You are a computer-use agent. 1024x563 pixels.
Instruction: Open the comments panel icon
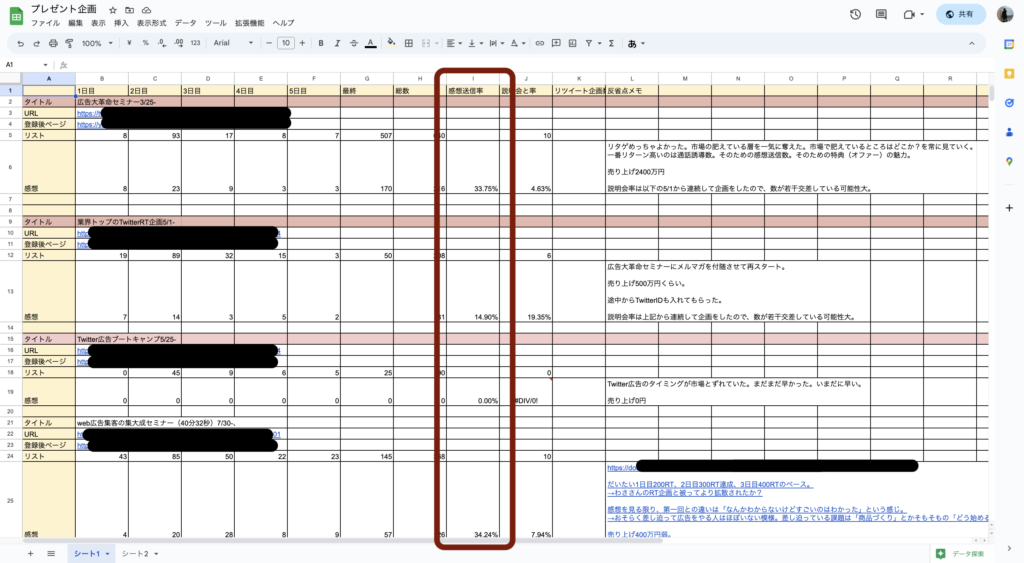(x=882, y=14)
